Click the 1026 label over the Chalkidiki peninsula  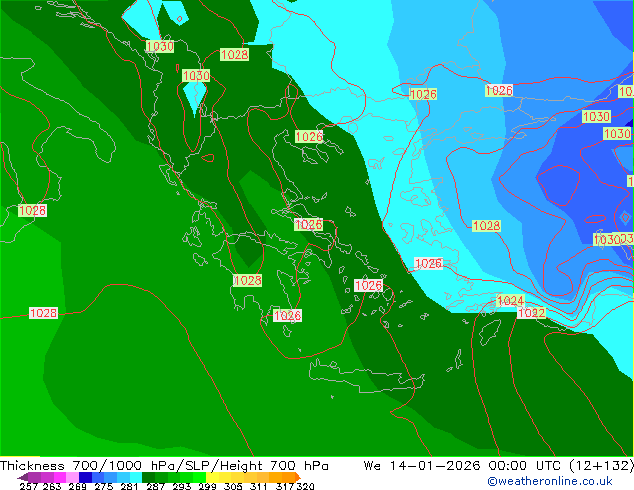(309, 137)
